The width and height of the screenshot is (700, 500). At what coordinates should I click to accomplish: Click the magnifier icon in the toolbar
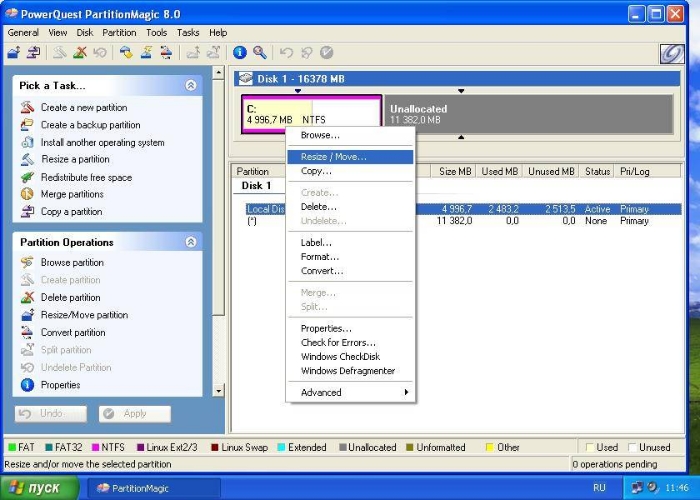pyautogui.click(x=260, y=52)
